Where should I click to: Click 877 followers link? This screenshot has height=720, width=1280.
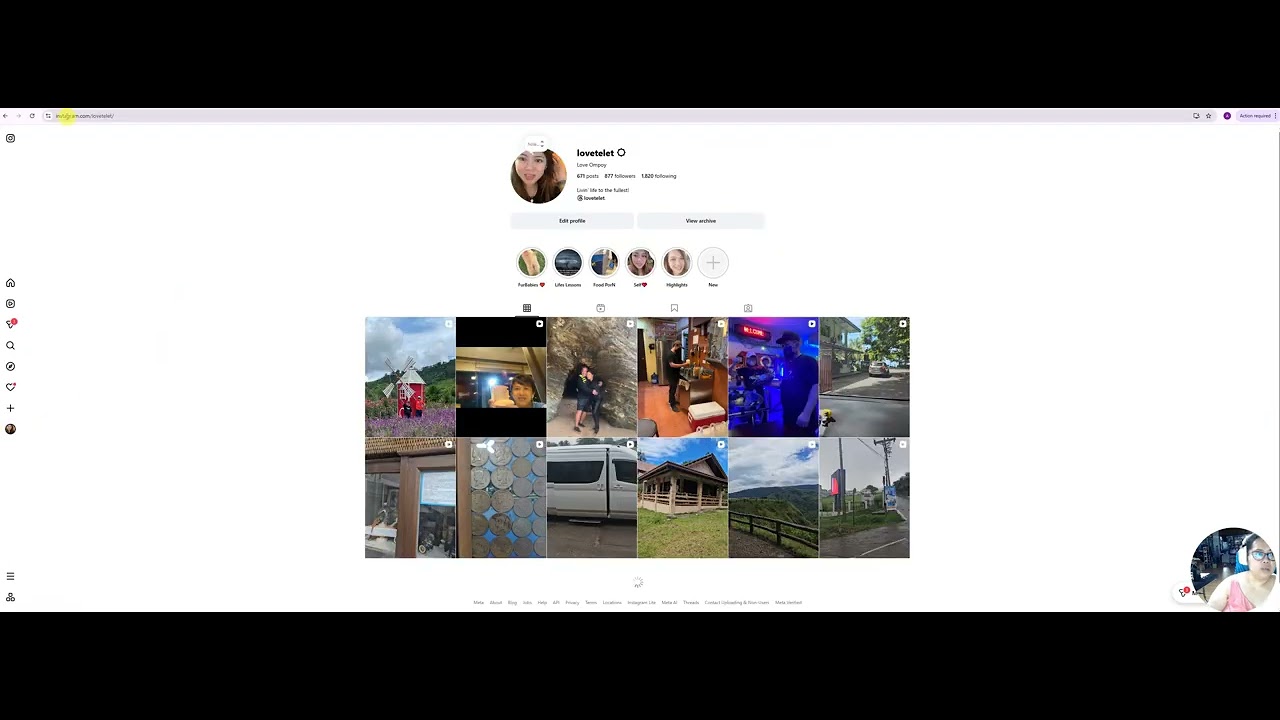pyautogui.click(x=620, y=176)
